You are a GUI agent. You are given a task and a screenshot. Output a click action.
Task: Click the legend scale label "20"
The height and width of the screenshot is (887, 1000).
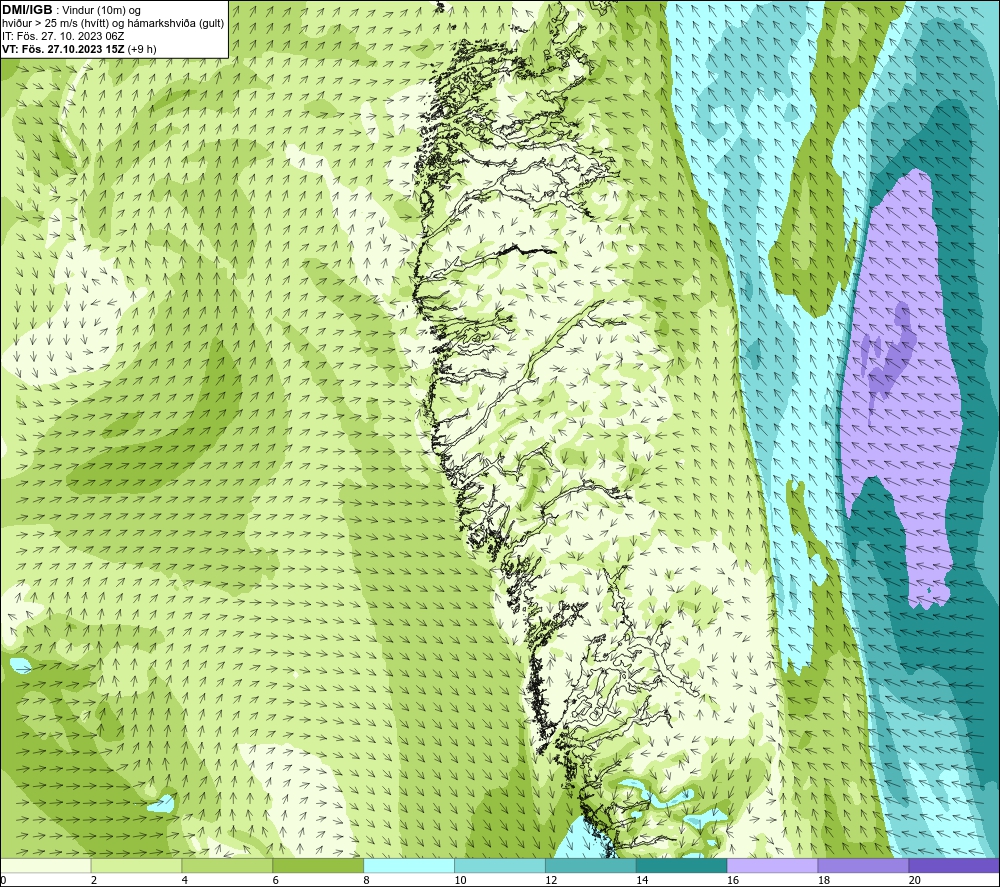915,881
